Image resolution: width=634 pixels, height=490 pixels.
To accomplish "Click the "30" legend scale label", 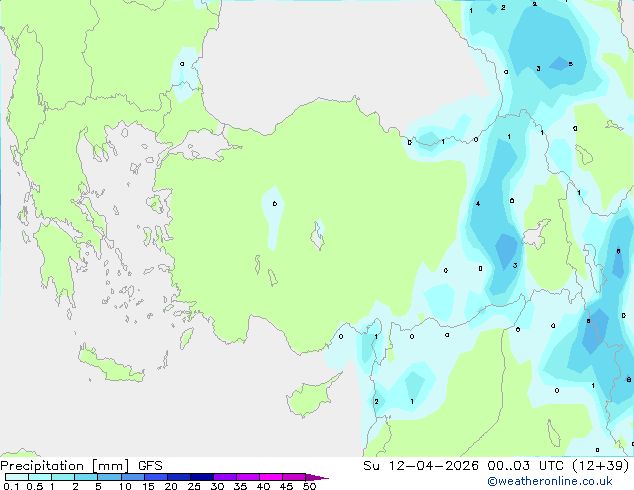I will point(217,486).
